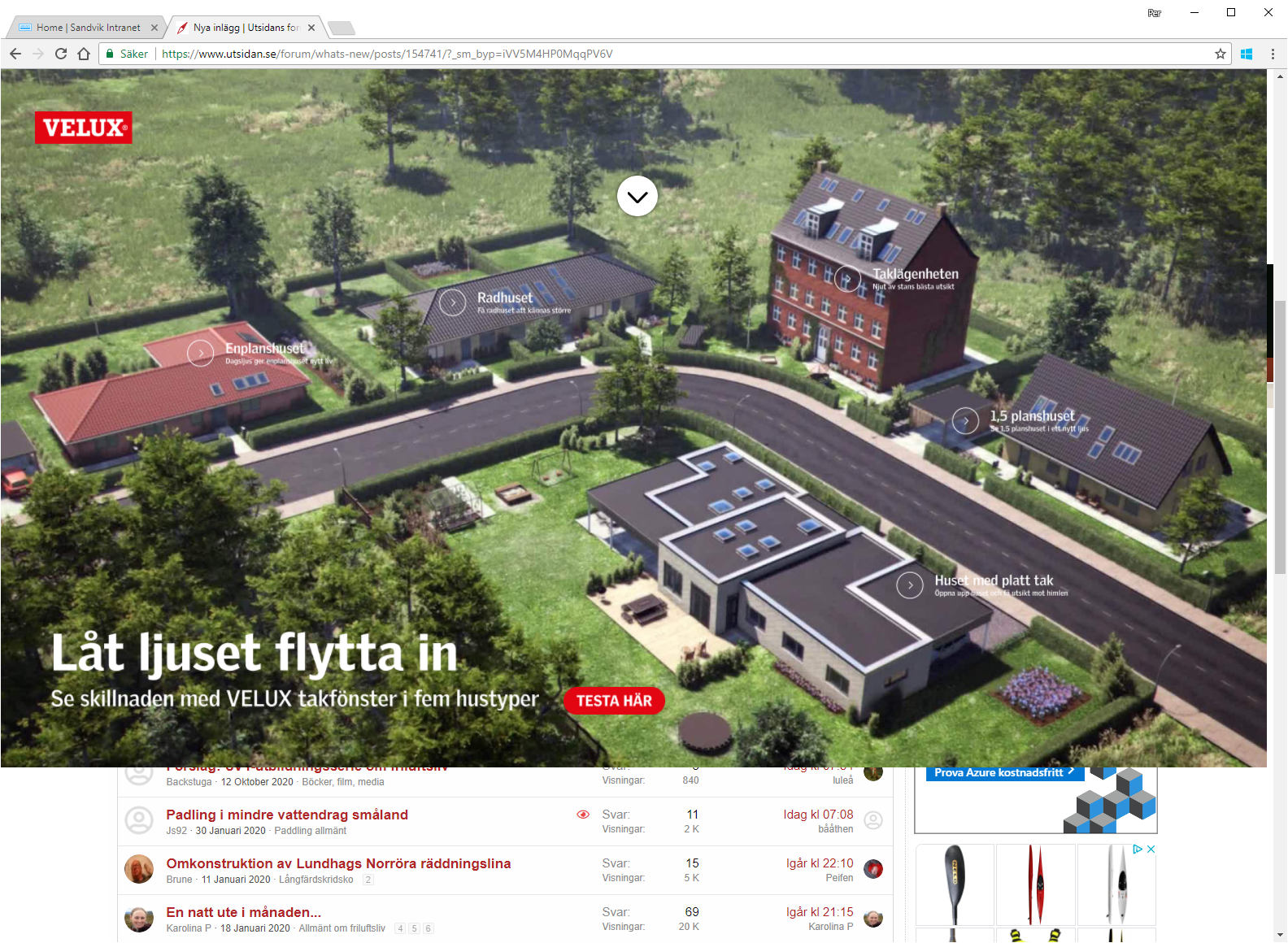Click the red kayak ad thumbnail
Viewport: 1288px width, 943px height.
pos(1036,884)
